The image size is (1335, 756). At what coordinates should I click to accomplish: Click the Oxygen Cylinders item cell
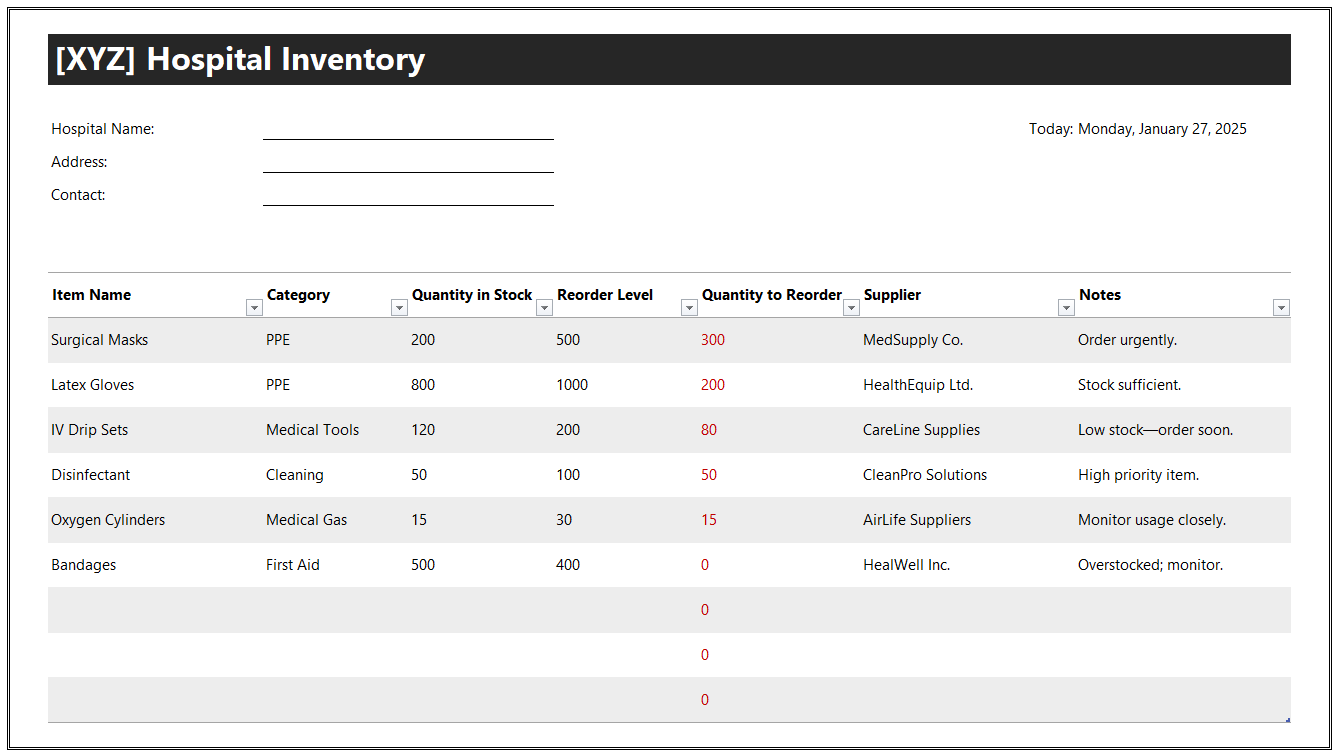[108, 520]
